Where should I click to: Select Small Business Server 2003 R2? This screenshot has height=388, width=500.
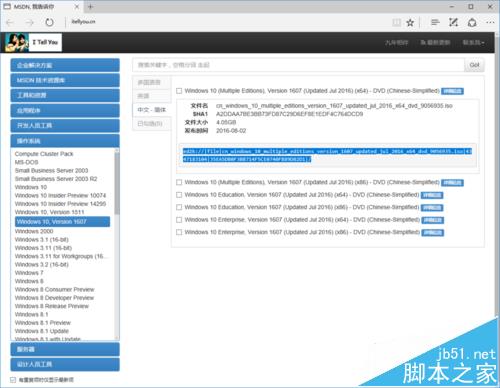click(x=56, y=179)
